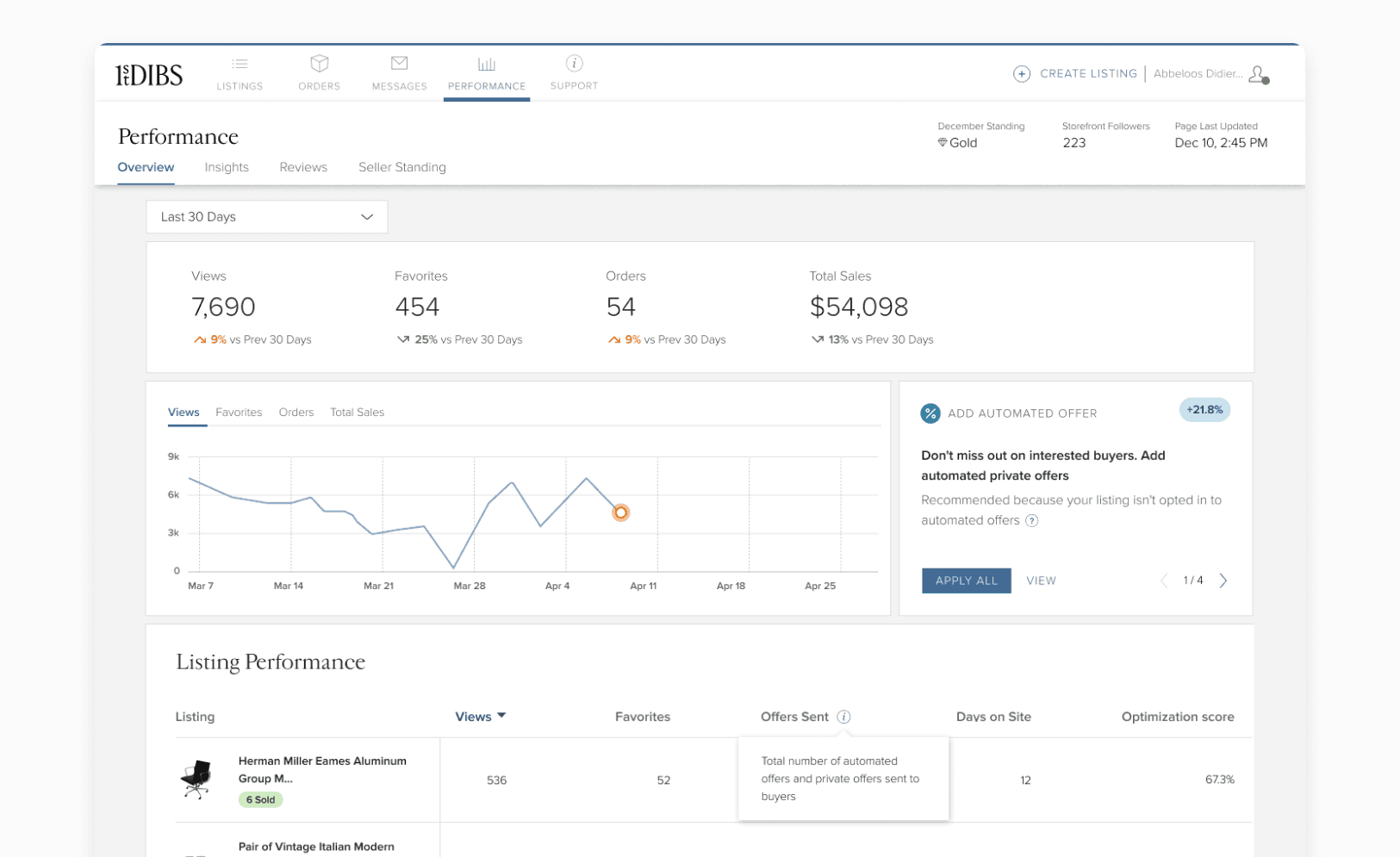Click the +21.8% badge
This screenshot has height=857, width=1400.
click(1204, 410)
